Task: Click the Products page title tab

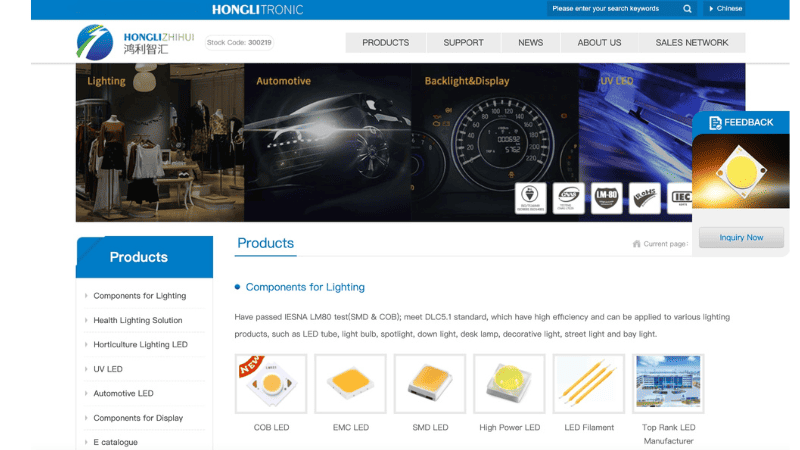Action: [x=265, y=243]
